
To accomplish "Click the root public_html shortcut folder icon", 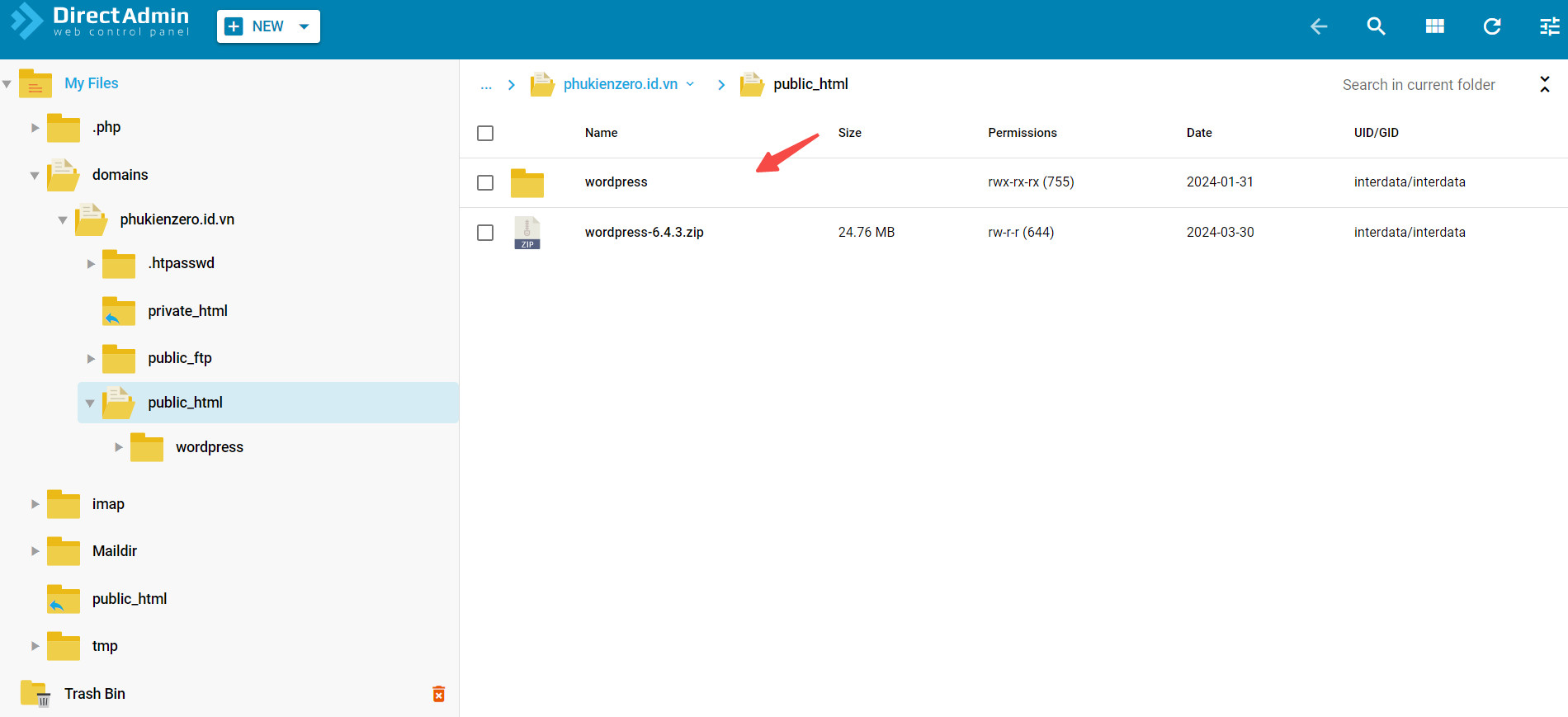I will coord(64,599).
